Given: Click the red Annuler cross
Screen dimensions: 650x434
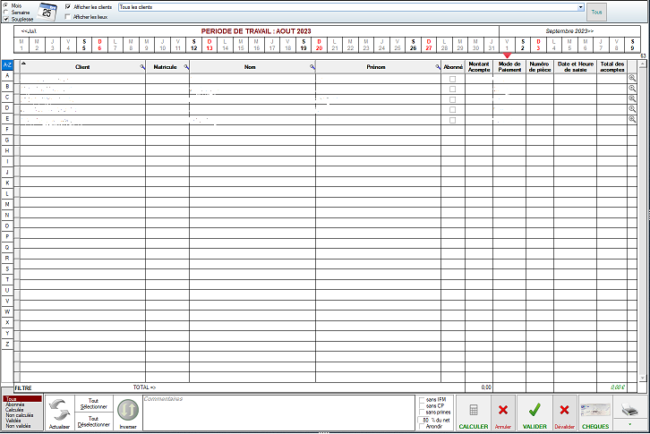Looking at the screenshot, I should 503,409.
